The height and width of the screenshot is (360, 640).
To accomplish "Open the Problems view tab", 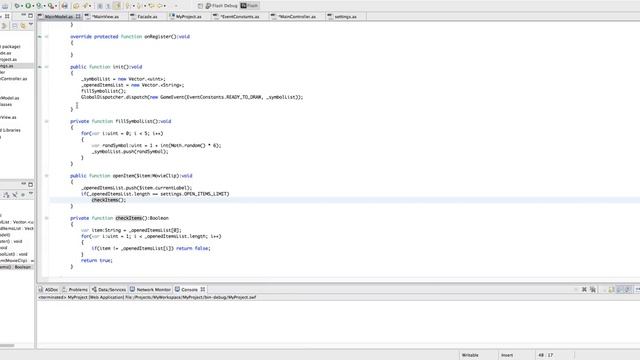I will point(75,289).
